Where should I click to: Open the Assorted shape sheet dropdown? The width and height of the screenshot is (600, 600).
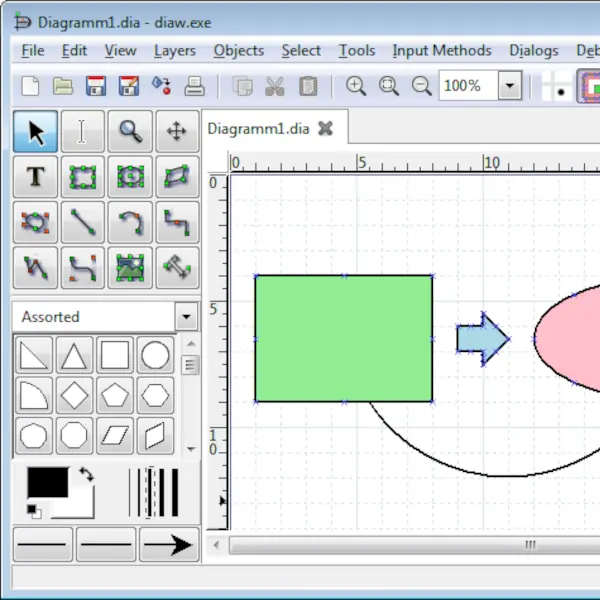click(186, 317)
